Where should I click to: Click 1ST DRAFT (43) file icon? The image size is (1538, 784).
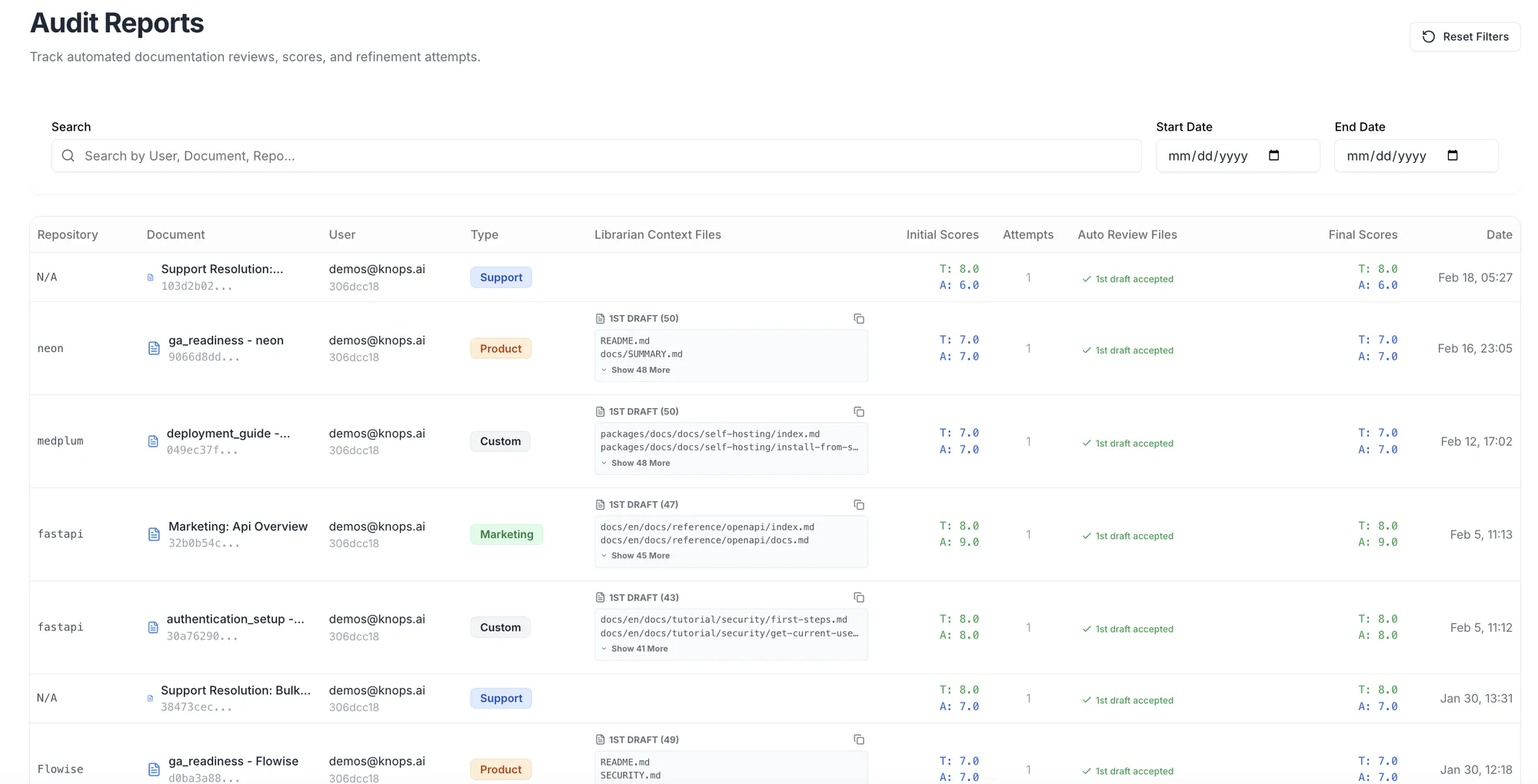tap(600, 598)
